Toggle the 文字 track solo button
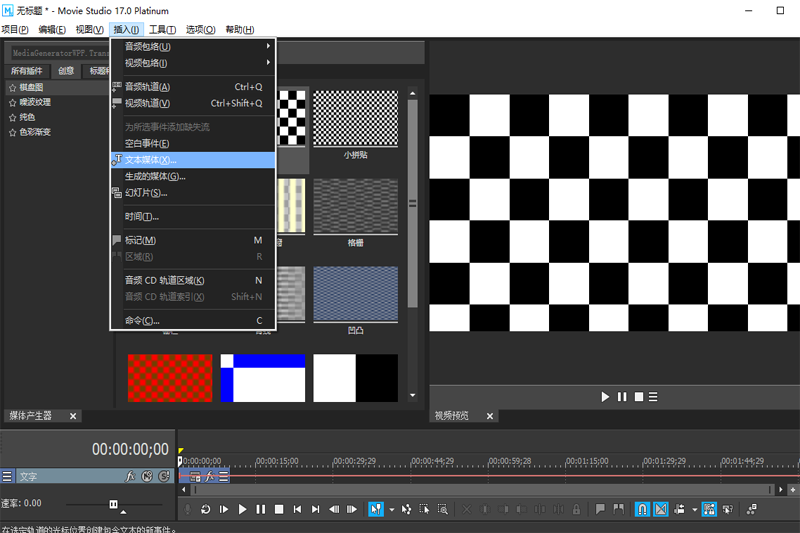 click(164, 477)
